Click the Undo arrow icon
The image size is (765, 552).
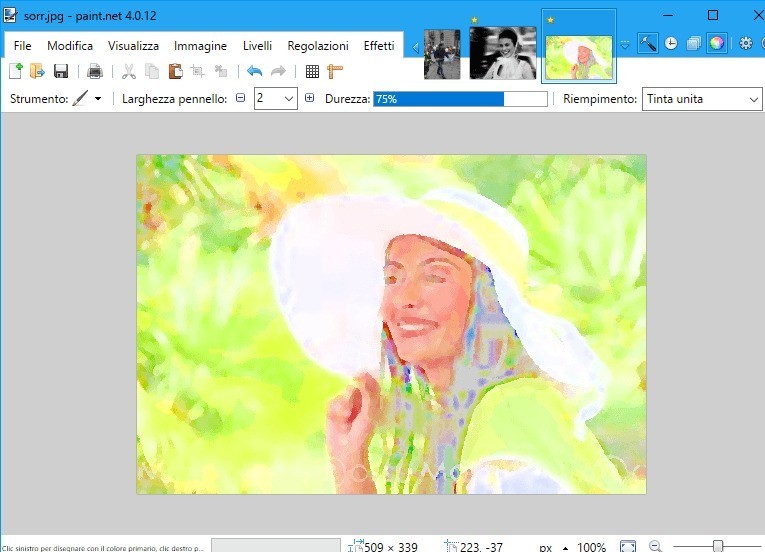(x=254, y=71)
